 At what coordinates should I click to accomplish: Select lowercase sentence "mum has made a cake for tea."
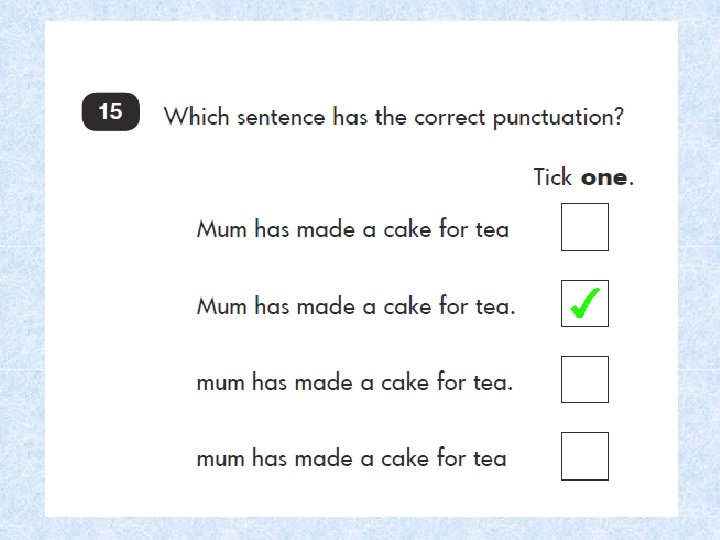[x=355, y=382]
